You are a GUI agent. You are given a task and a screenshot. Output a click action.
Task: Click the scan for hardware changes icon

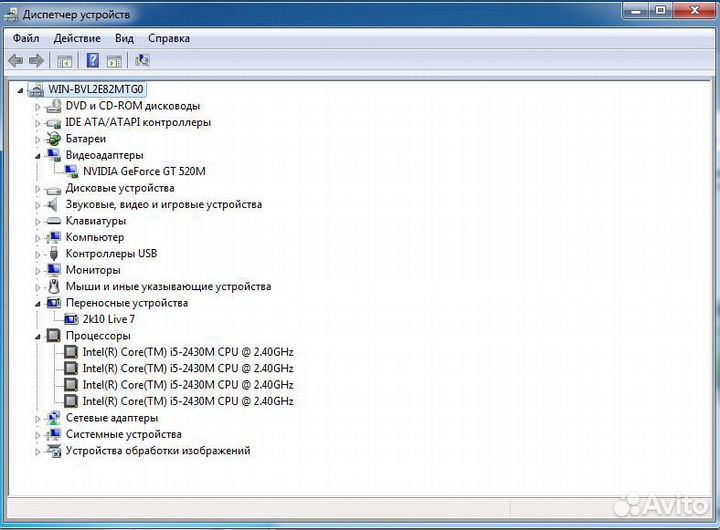tap(142, 60)
